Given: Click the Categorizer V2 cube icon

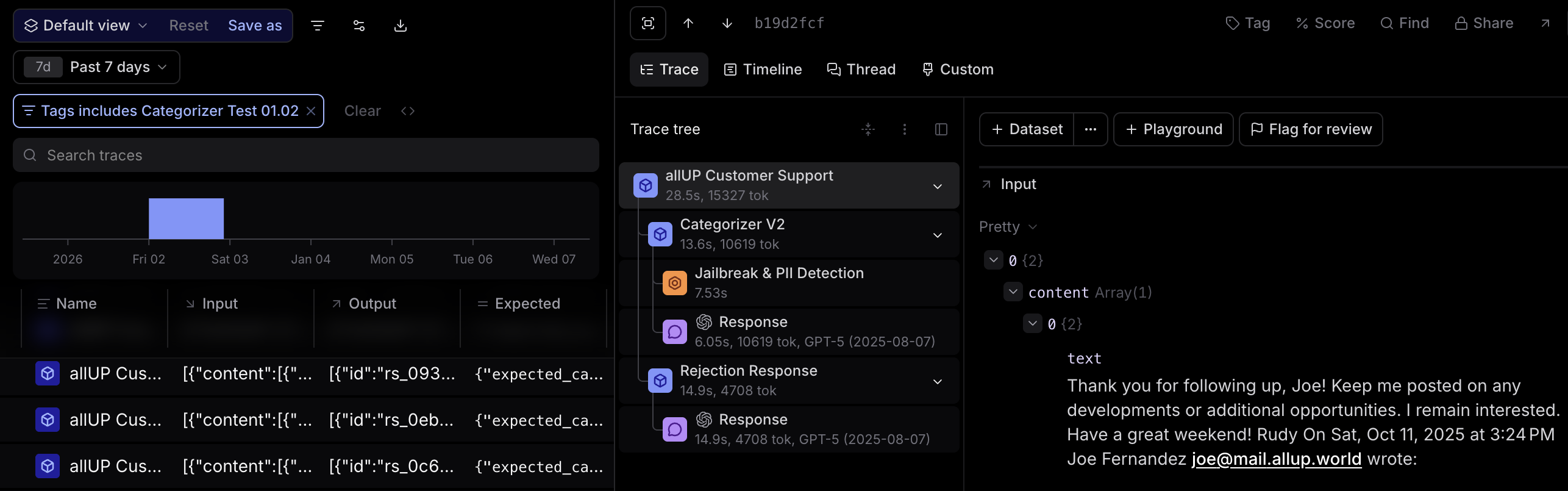Looking at the screenshot, I should point(660,234).
